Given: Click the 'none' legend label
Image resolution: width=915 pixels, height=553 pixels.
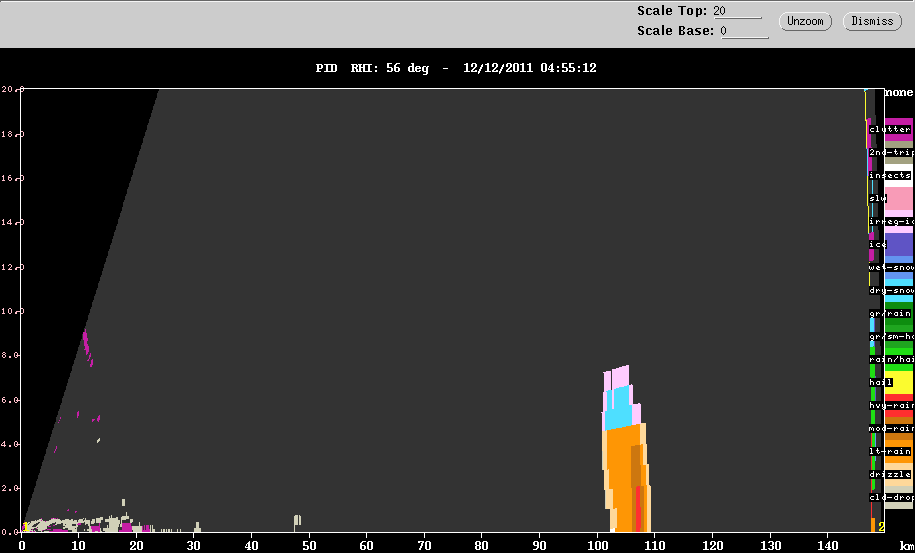Looking at the screenshot, I should coord(899,93).
